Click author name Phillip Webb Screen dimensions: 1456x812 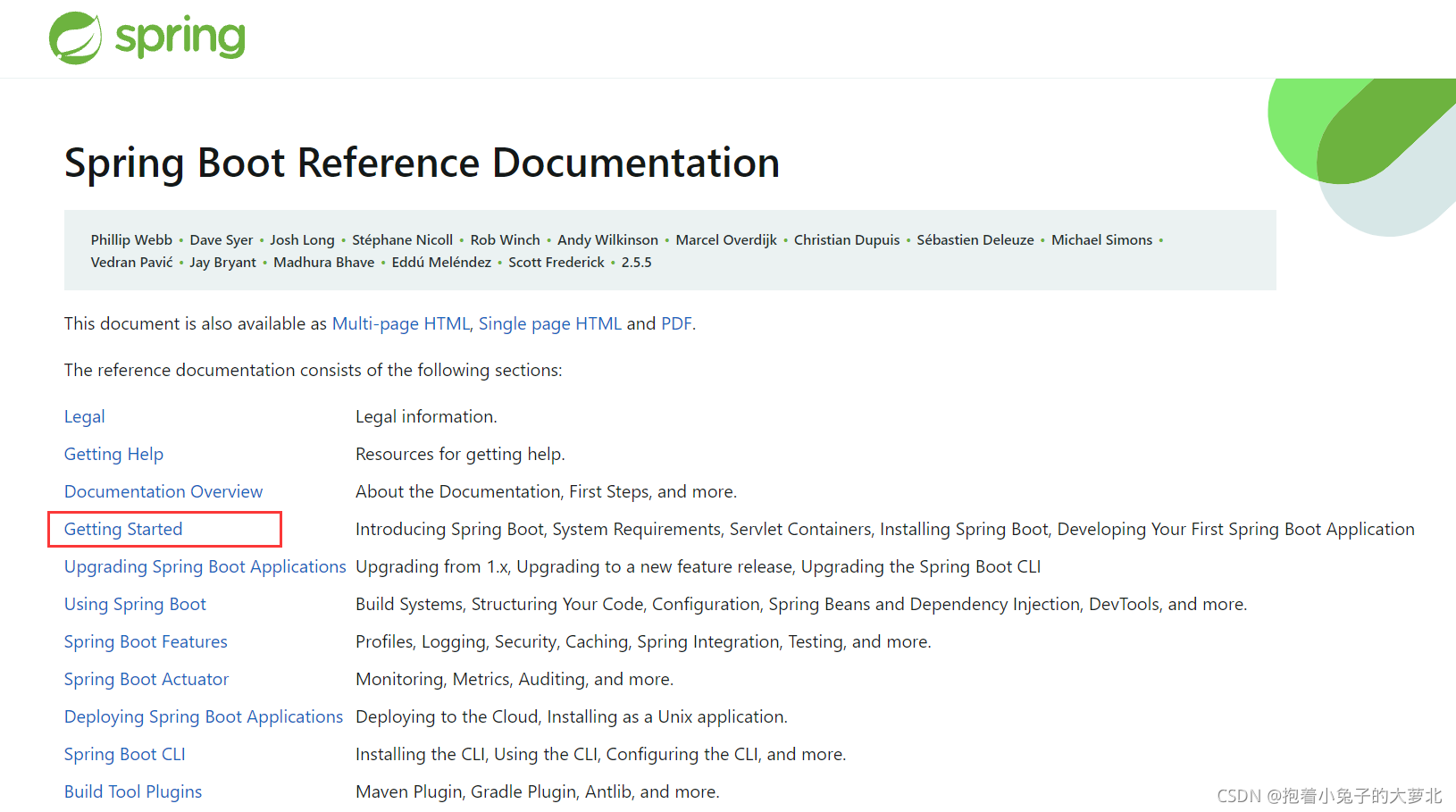click(131, 240)
